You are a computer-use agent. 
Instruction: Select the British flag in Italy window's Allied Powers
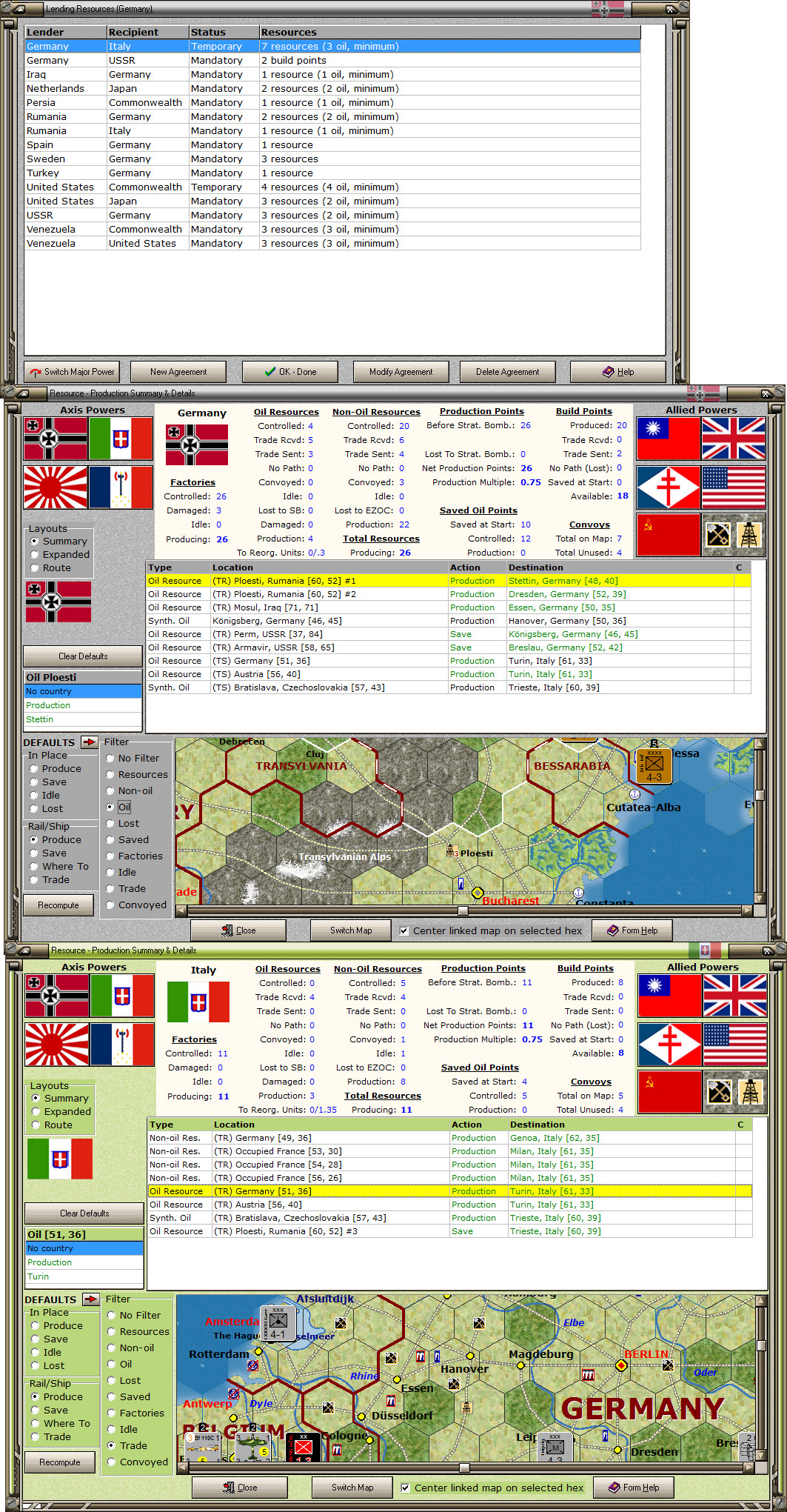[x=735, y=996]
